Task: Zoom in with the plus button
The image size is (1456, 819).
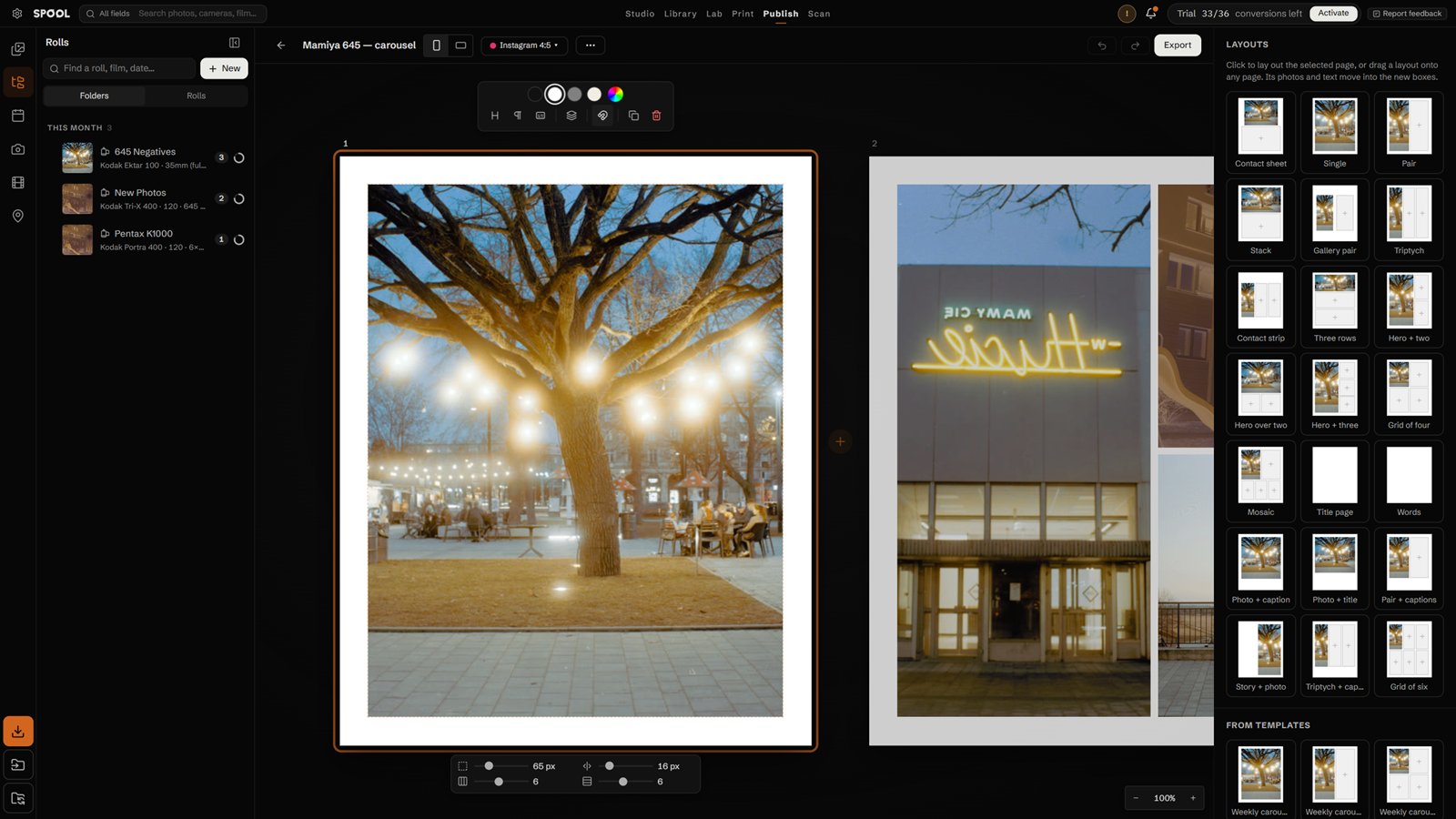Action: point(1193,798)
